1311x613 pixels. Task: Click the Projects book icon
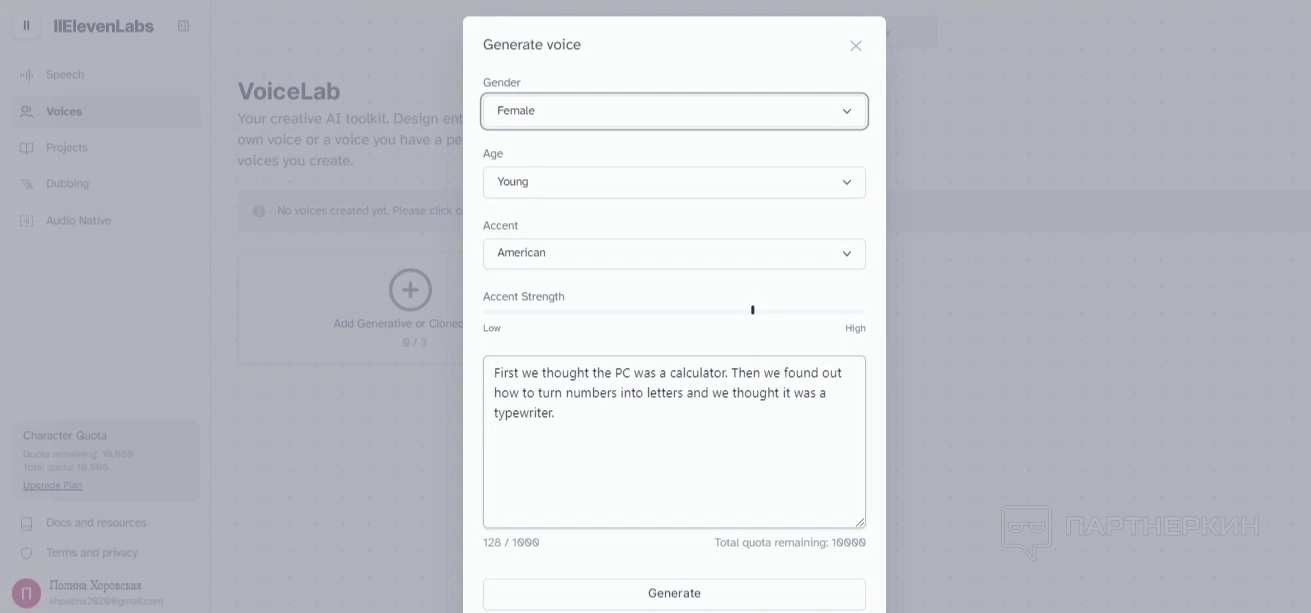27,148
